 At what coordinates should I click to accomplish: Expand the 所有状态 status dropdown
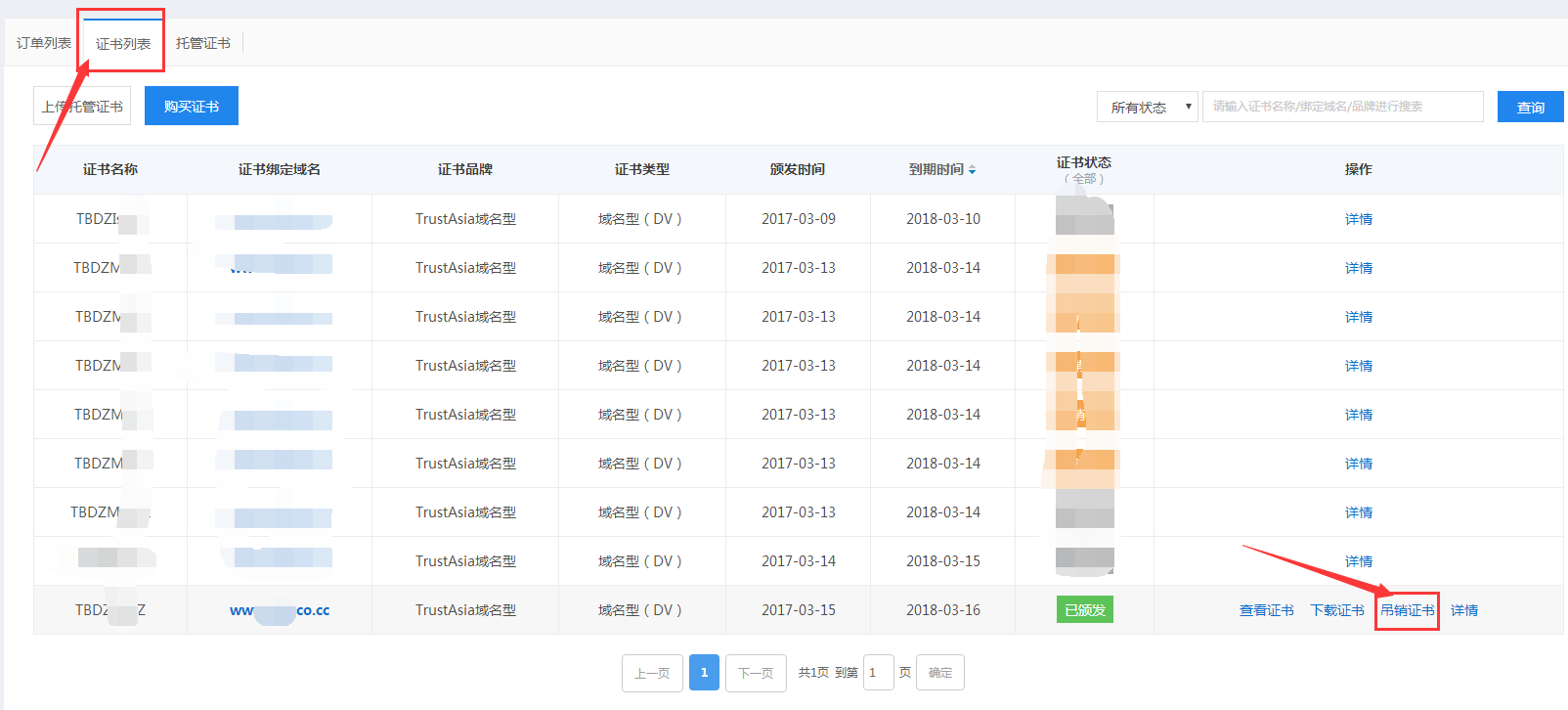pos(1148,107)
